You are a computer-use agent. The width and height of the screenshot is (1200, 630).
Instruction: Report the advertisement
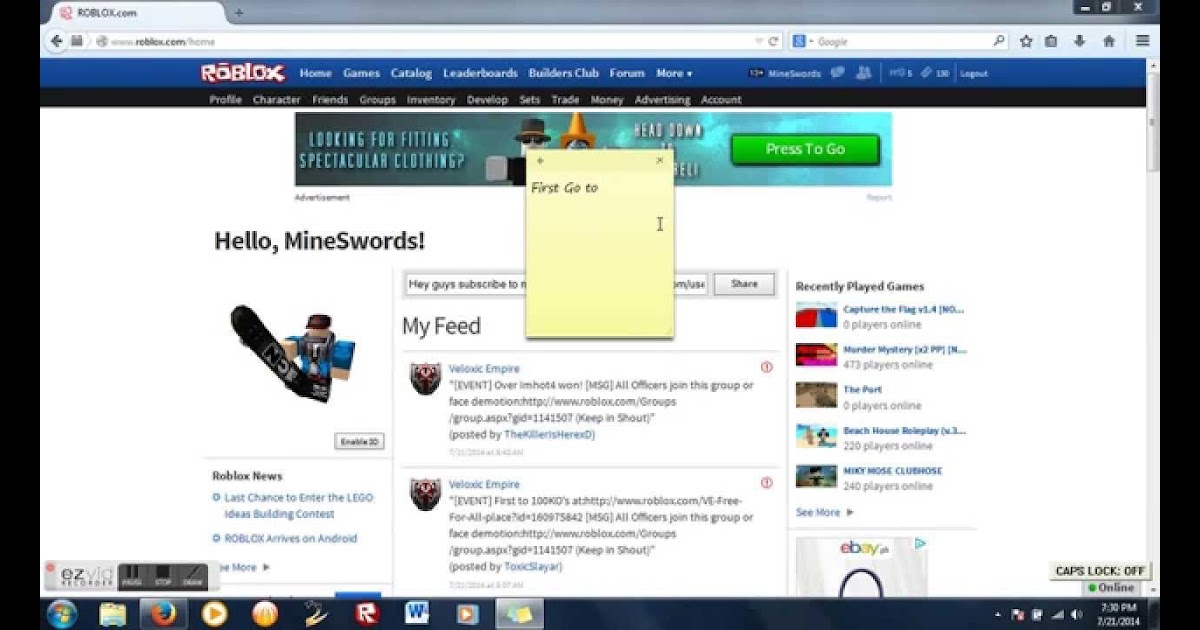click(879, 197)
